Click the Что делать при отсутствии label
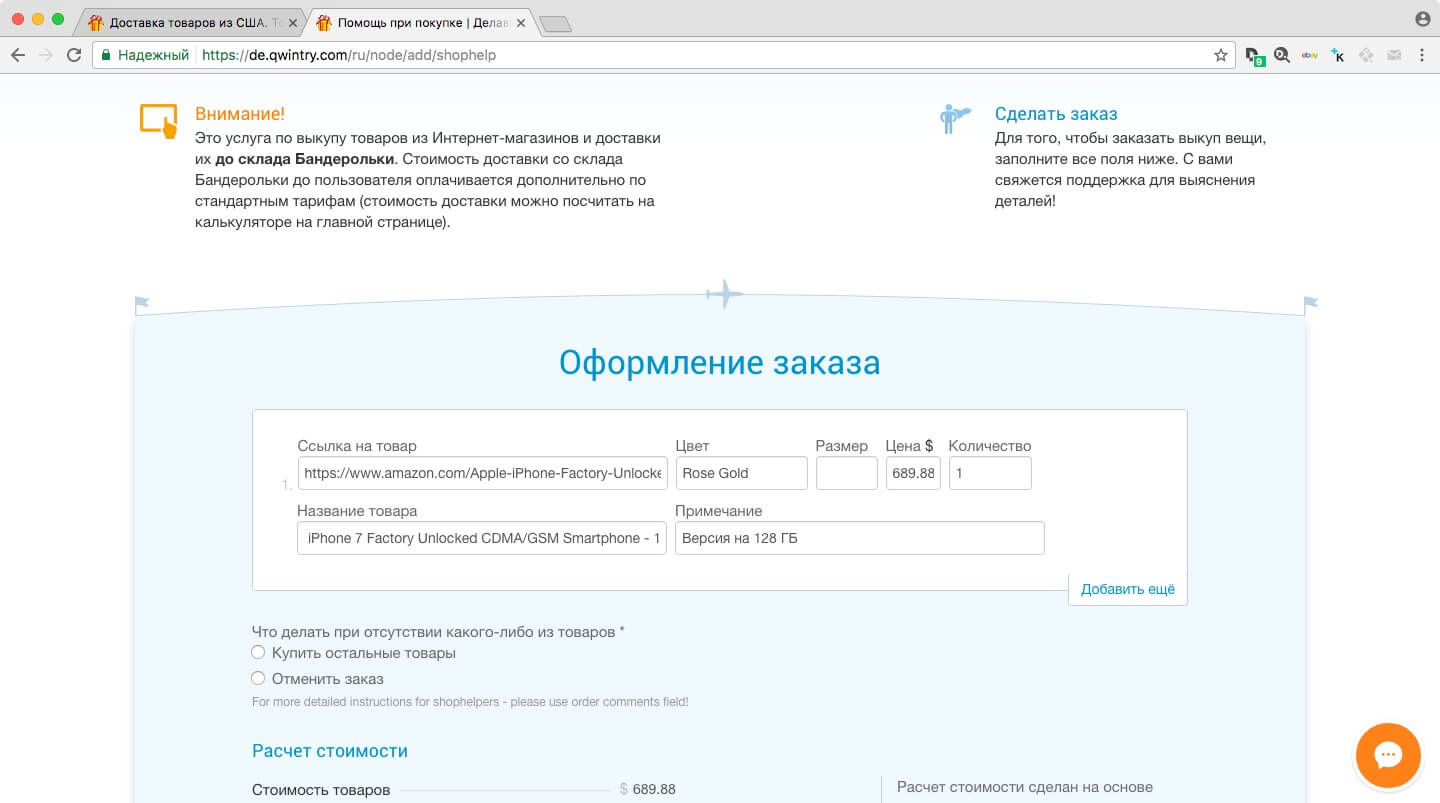1440x803 pixels. [438, 632]
